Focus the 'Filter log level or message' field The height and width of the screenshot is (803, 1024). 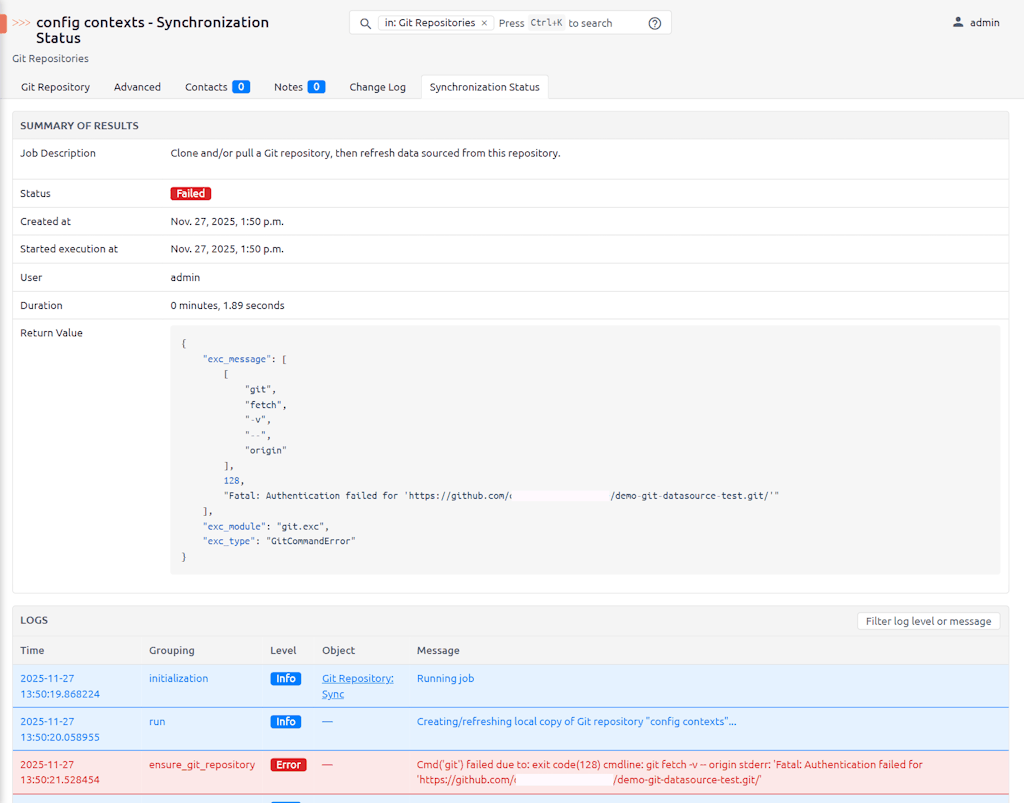point(928,621)
